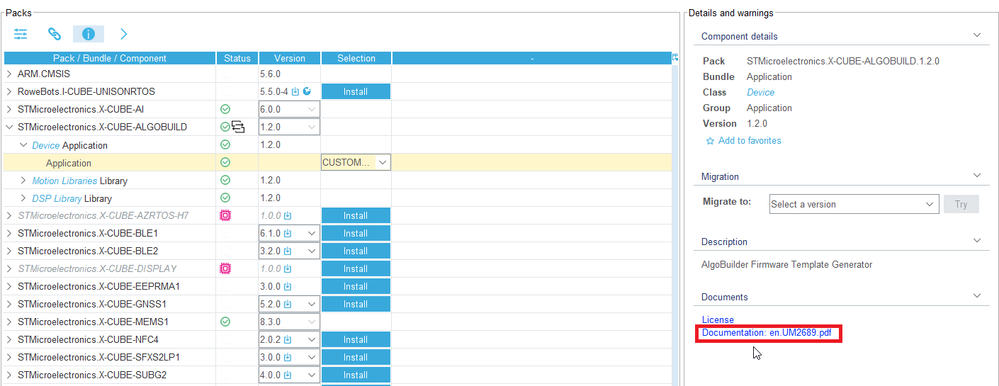Click the green check status of DSP Library
Image resolution: width=999 pixels, height=386 pixels.
tap(225, 198)
